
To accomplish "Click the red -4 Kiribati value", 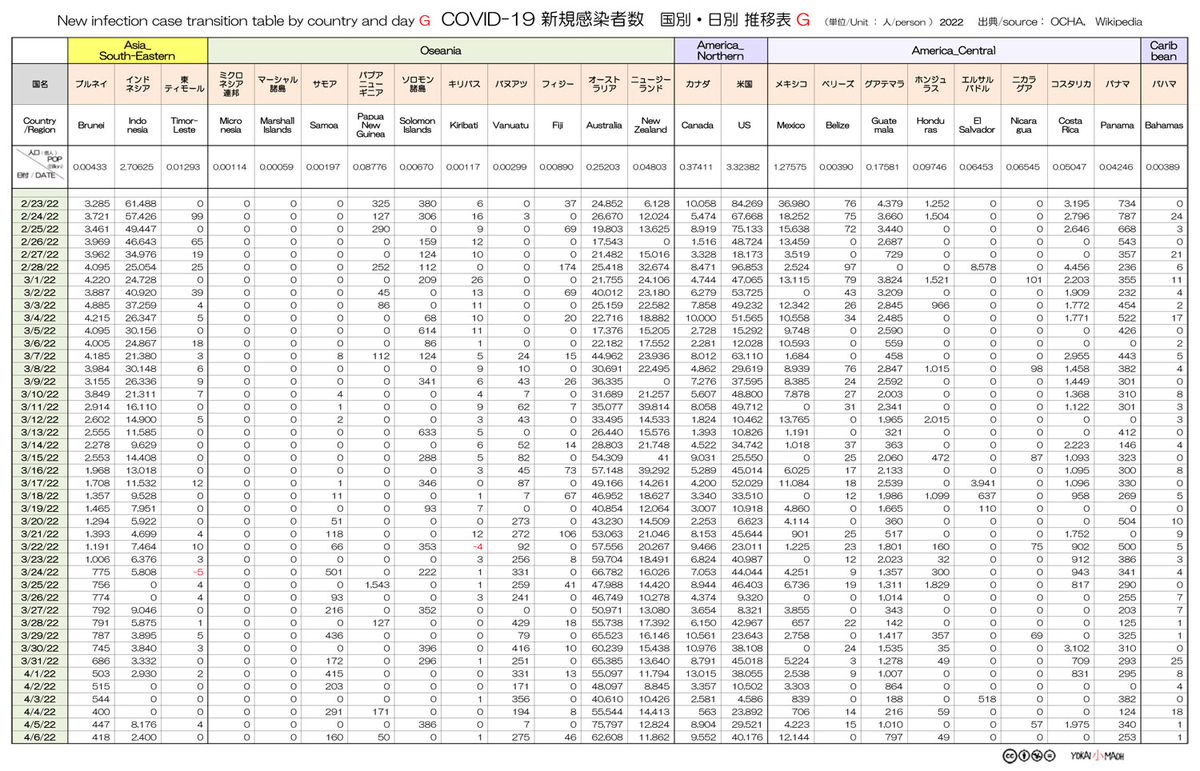I will tap(478, 545).
